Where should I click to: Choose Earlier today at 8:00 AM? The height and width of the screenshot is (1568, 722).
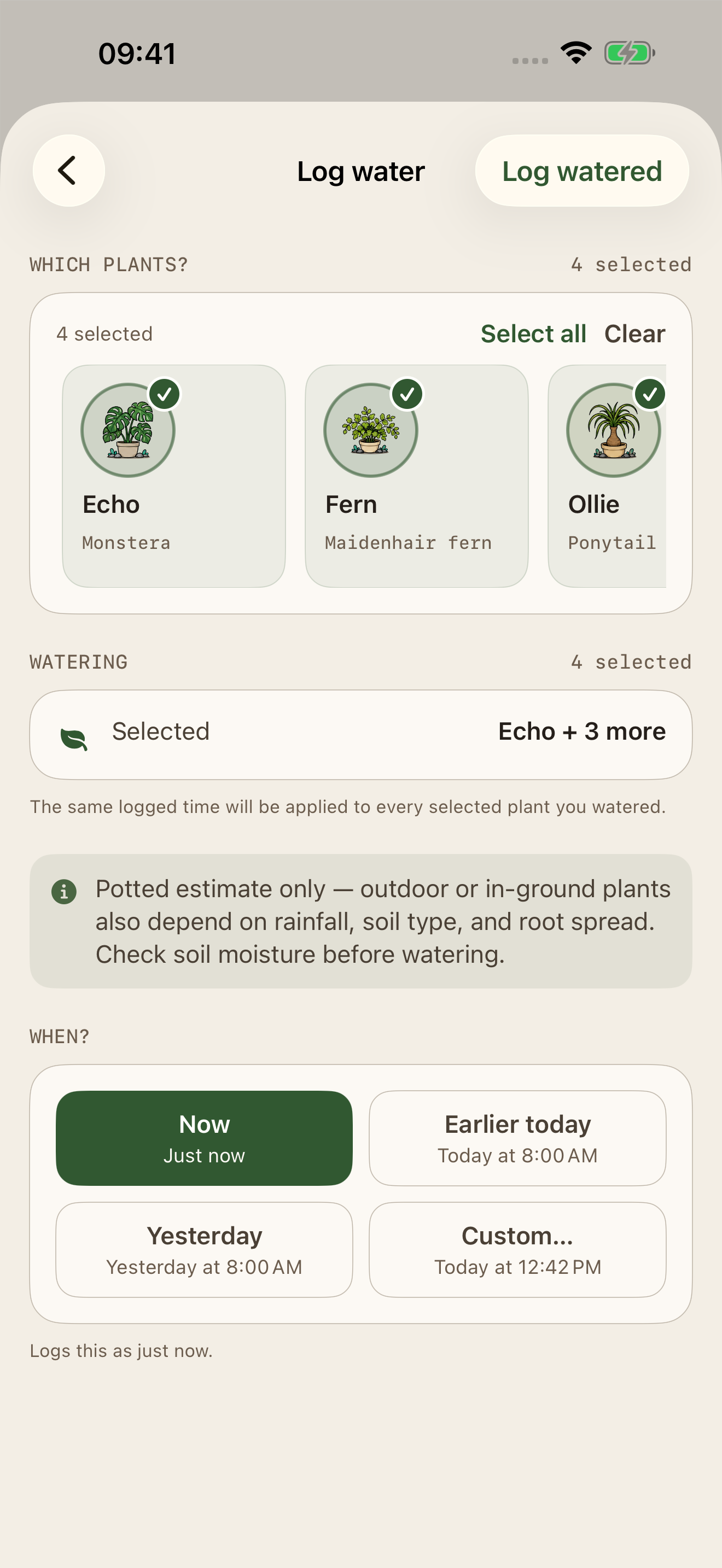(517, 1138)
